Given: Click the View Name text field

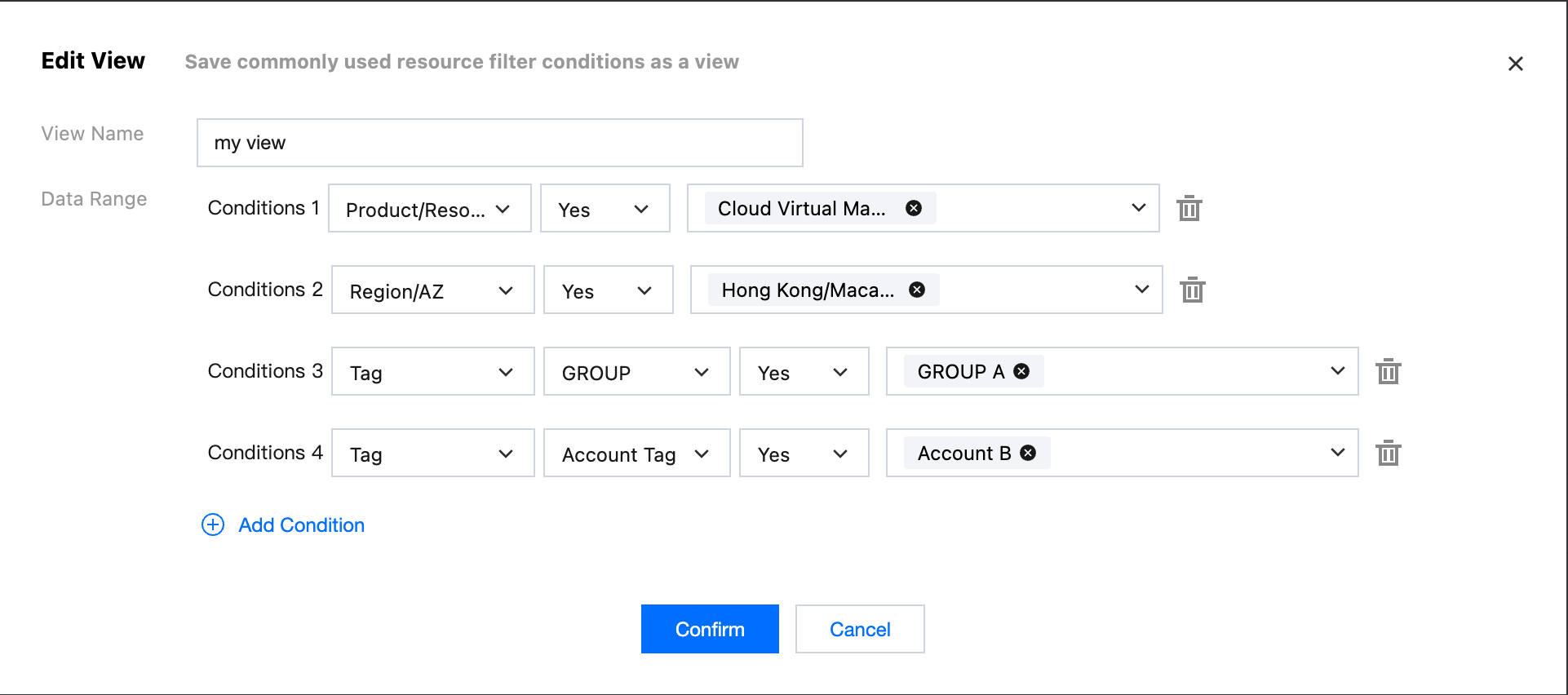Looking at the screenshot, I should pyautogui.click(x=499, y=143).
